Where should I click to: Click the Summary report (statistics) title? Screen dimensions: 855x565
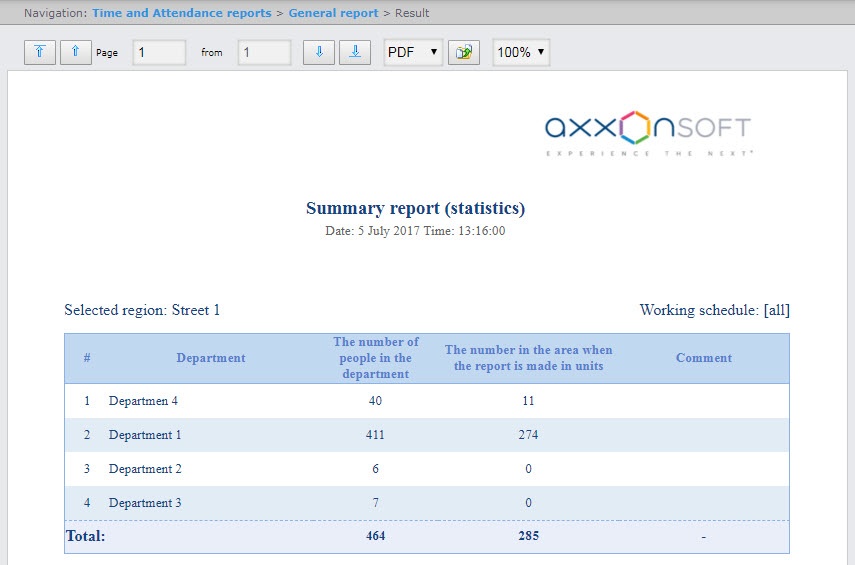click(x=415, y=208)
